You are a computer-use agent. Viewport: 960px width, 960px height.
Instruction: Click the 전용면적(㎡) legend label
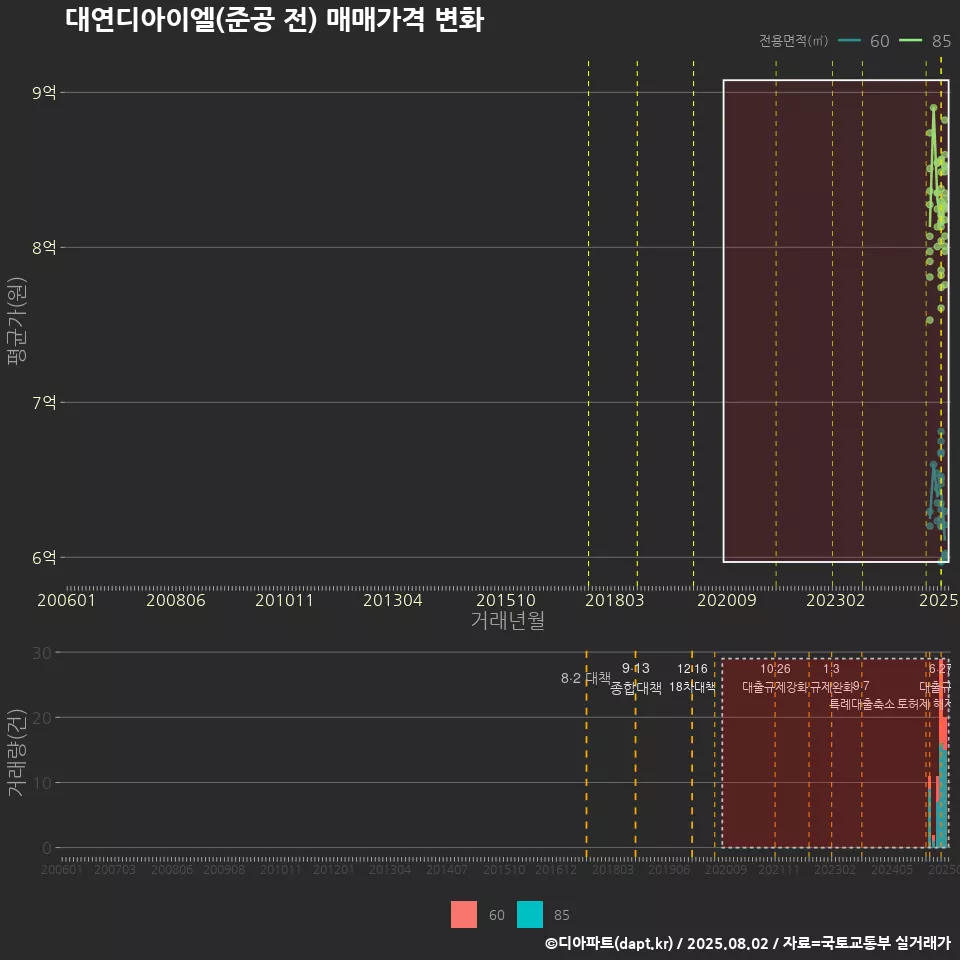coord(793,41)
